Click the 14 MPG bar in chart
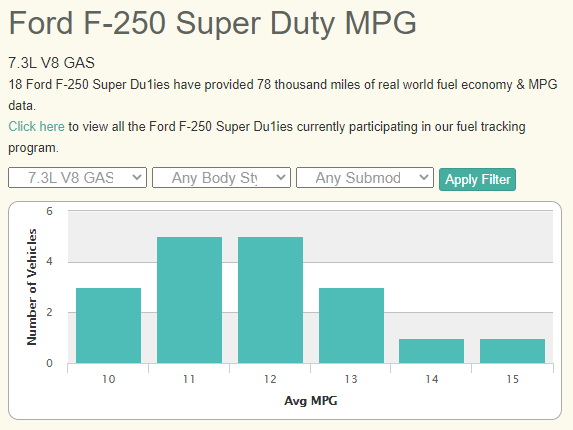573x430 pixels. pos(432,351)
